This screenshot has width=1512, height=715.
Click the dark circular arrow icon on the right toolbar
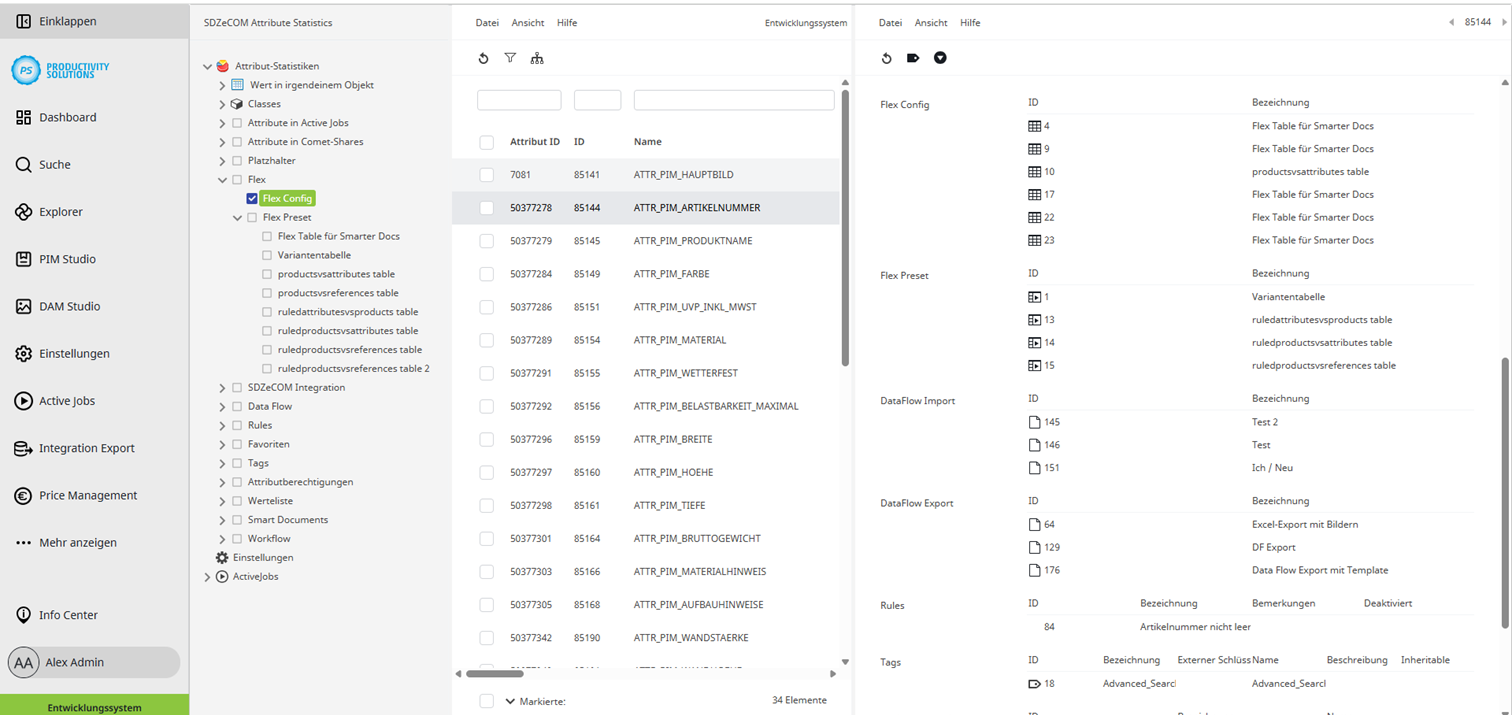(940, 58)
